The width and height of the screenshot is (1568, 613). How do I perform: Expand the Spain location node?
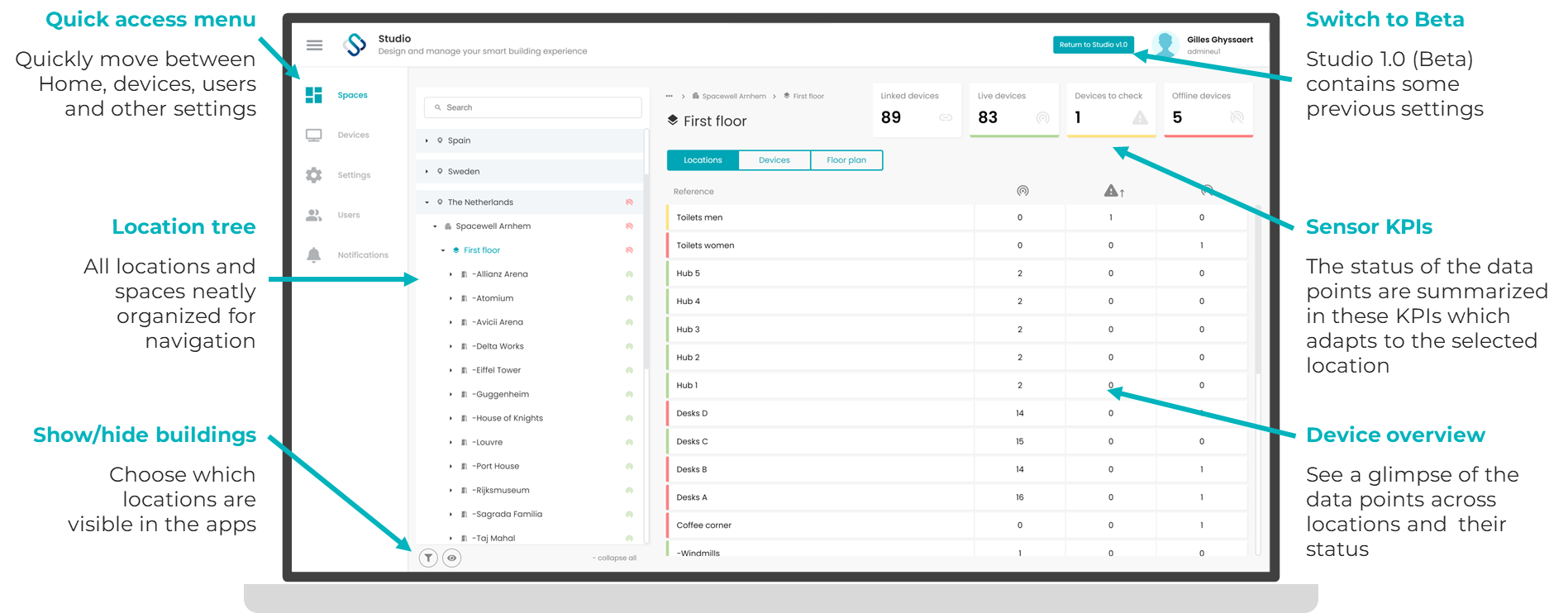427,140
